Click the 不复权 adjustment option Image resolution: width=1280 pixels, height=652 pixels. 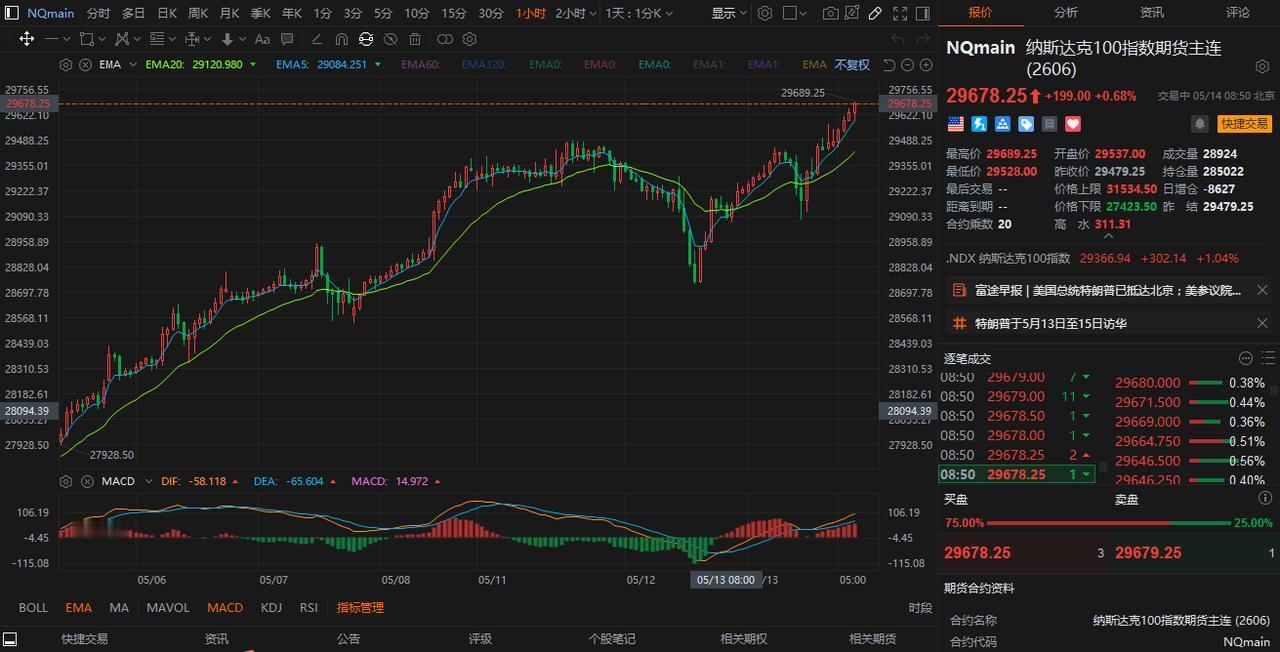[x=852, y=64]
